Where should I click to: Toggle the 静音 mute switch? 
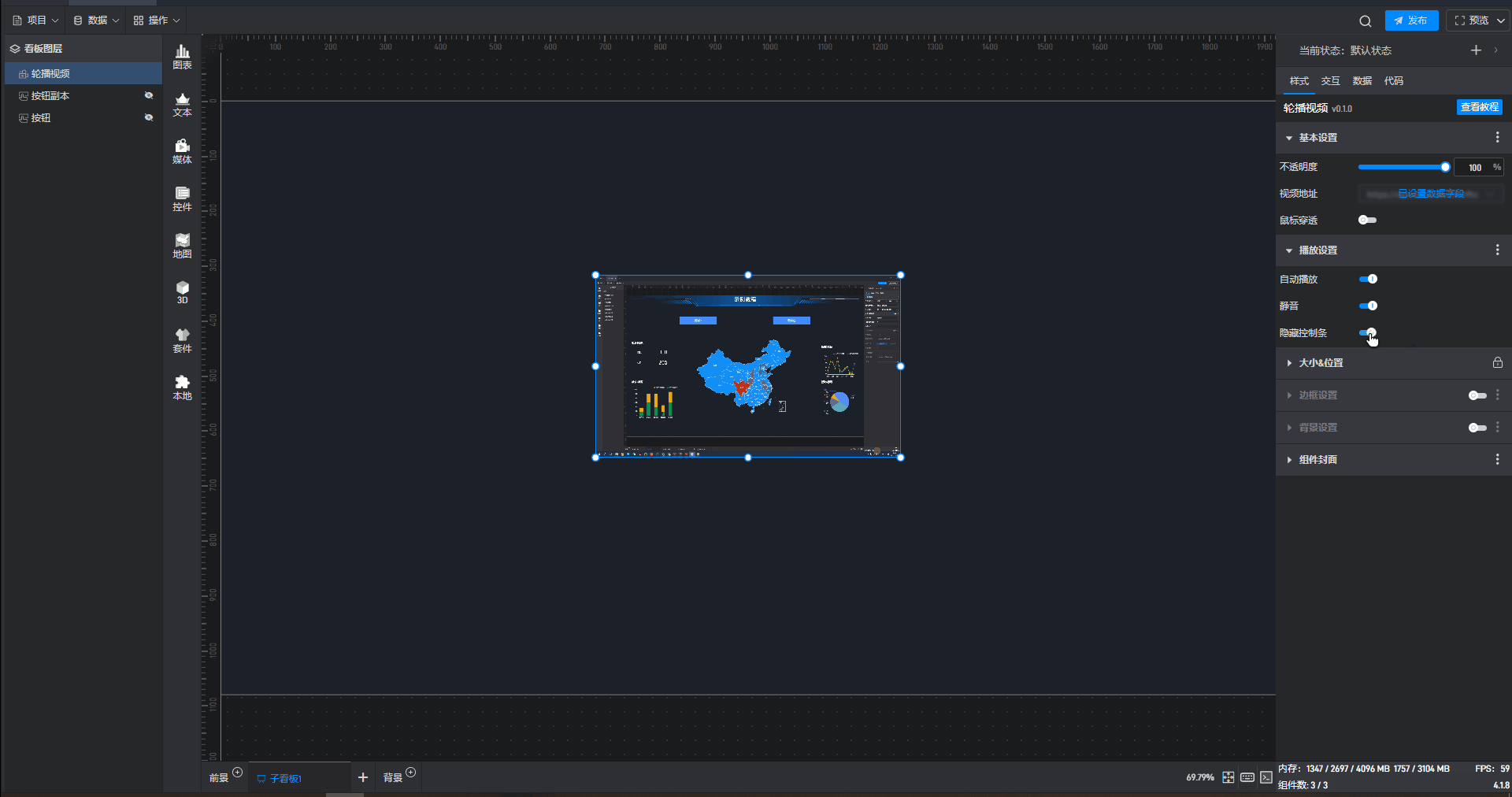point(1368,306)
